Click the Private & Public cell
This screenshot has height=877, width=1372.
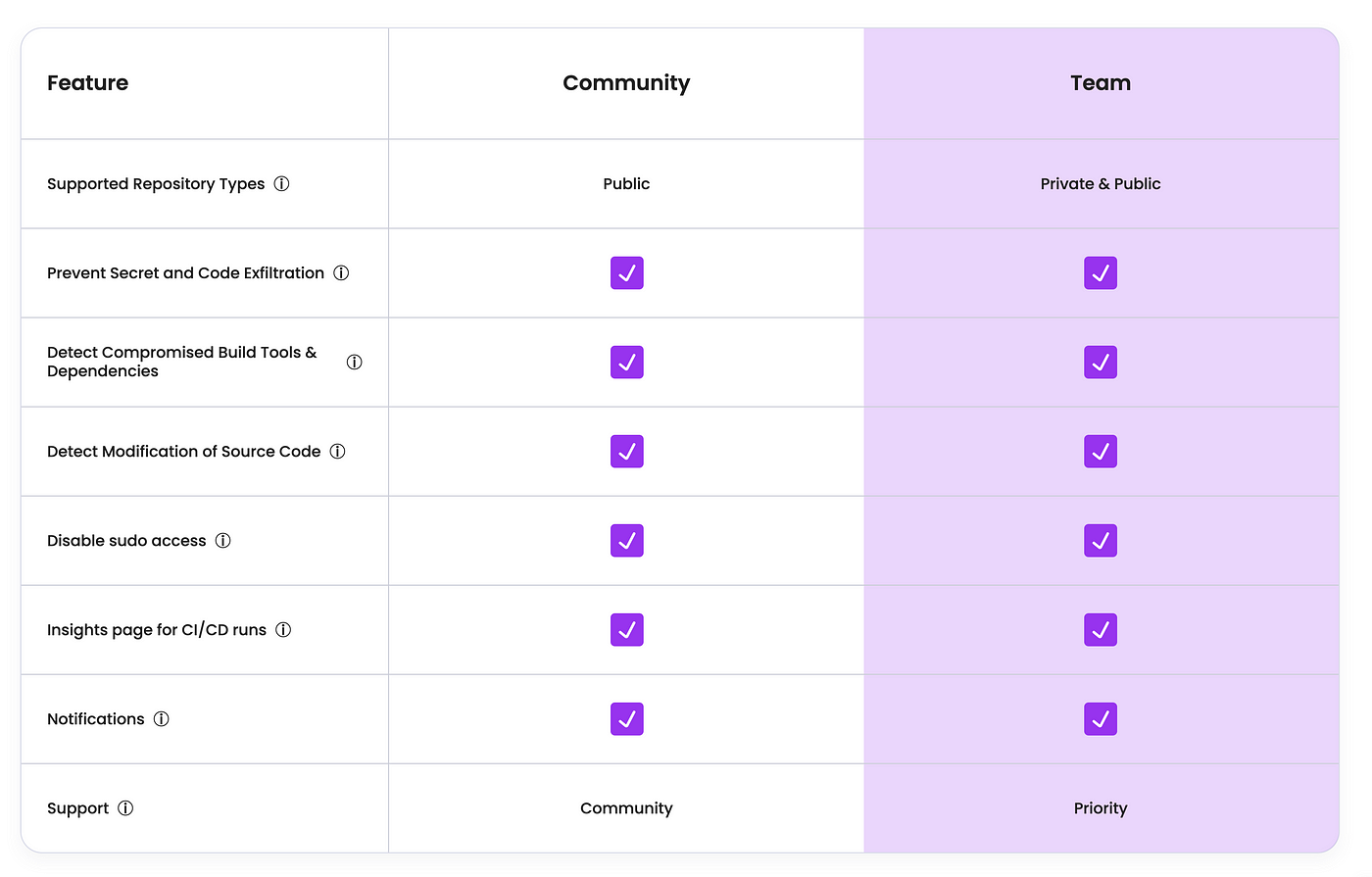coord(1101,183)
